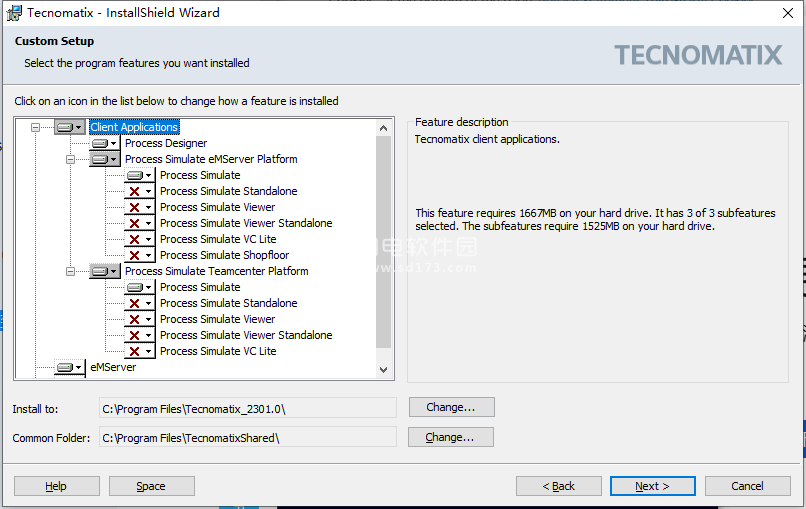Select the Client Applications tree label
The width and height of the screenshot is (806, 509).
tap(134, 127)
